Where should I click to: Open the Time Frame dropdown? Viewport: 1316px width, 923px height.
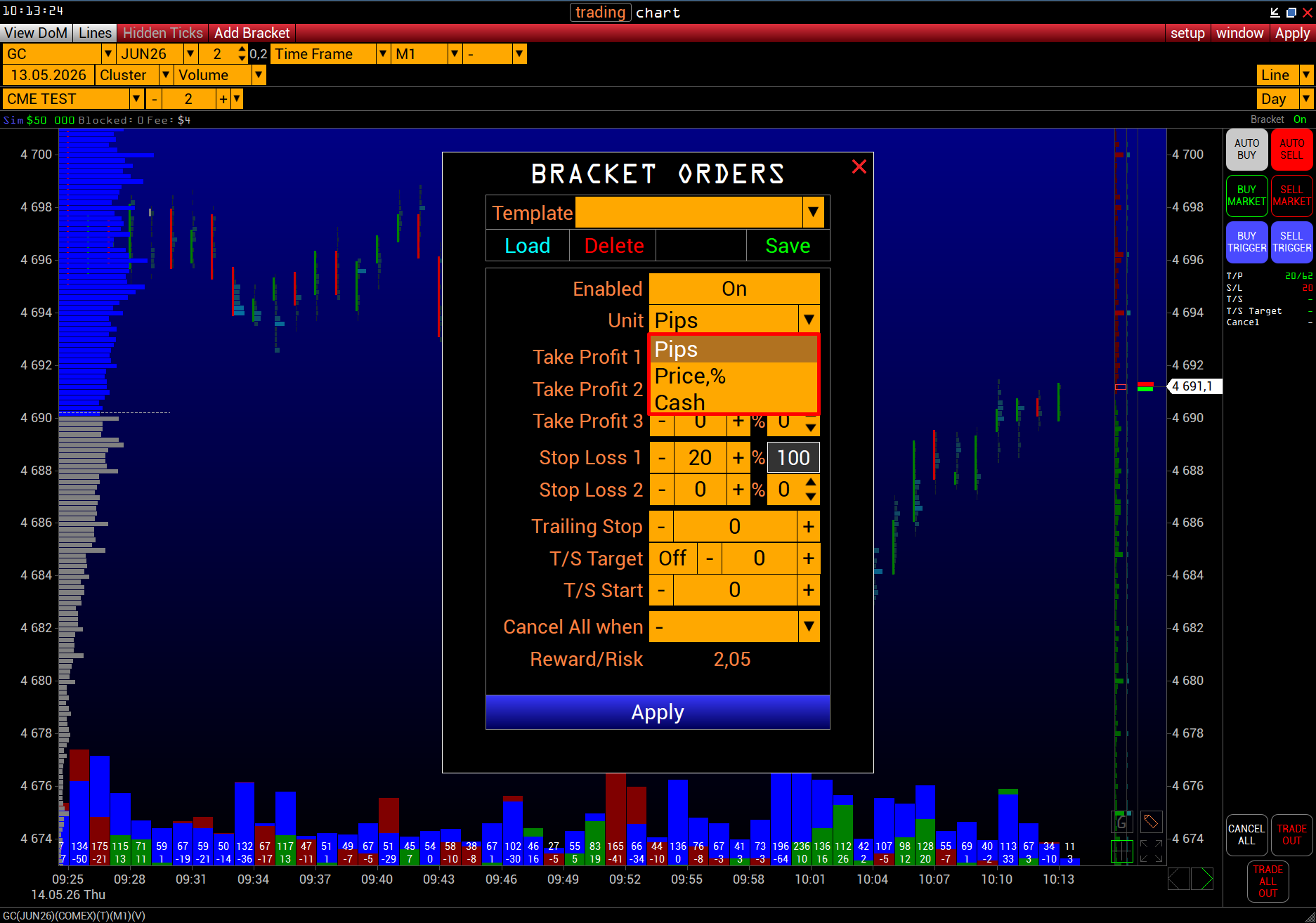[383, 54]
